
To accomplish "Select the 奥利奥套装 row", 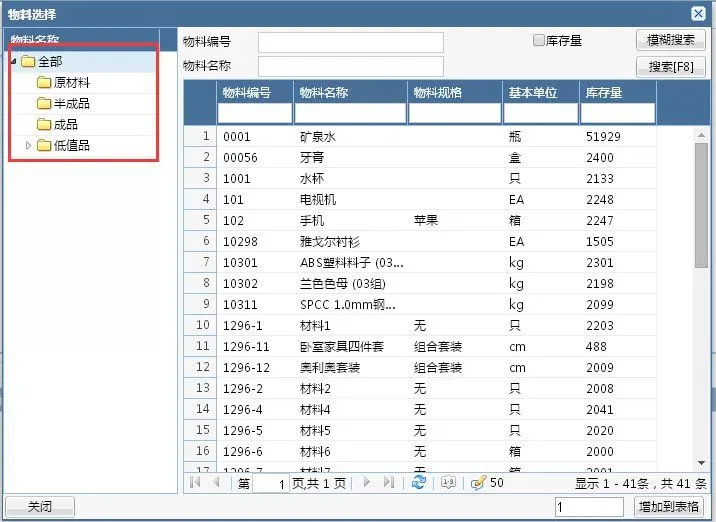I will (x=420, y=367).
